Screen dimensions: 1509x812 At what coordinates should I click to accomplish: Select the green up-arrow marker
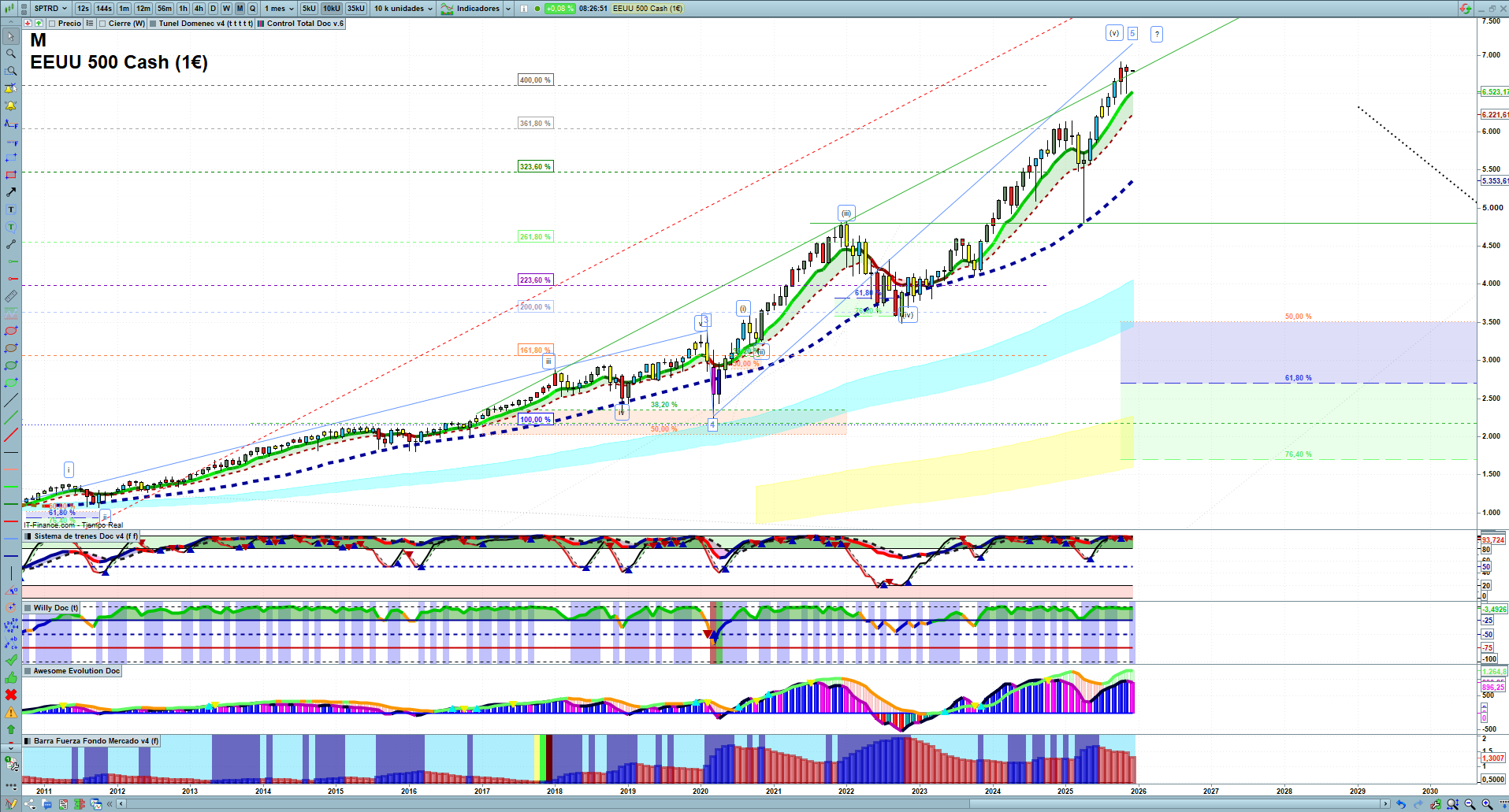[x=11, y=729]
